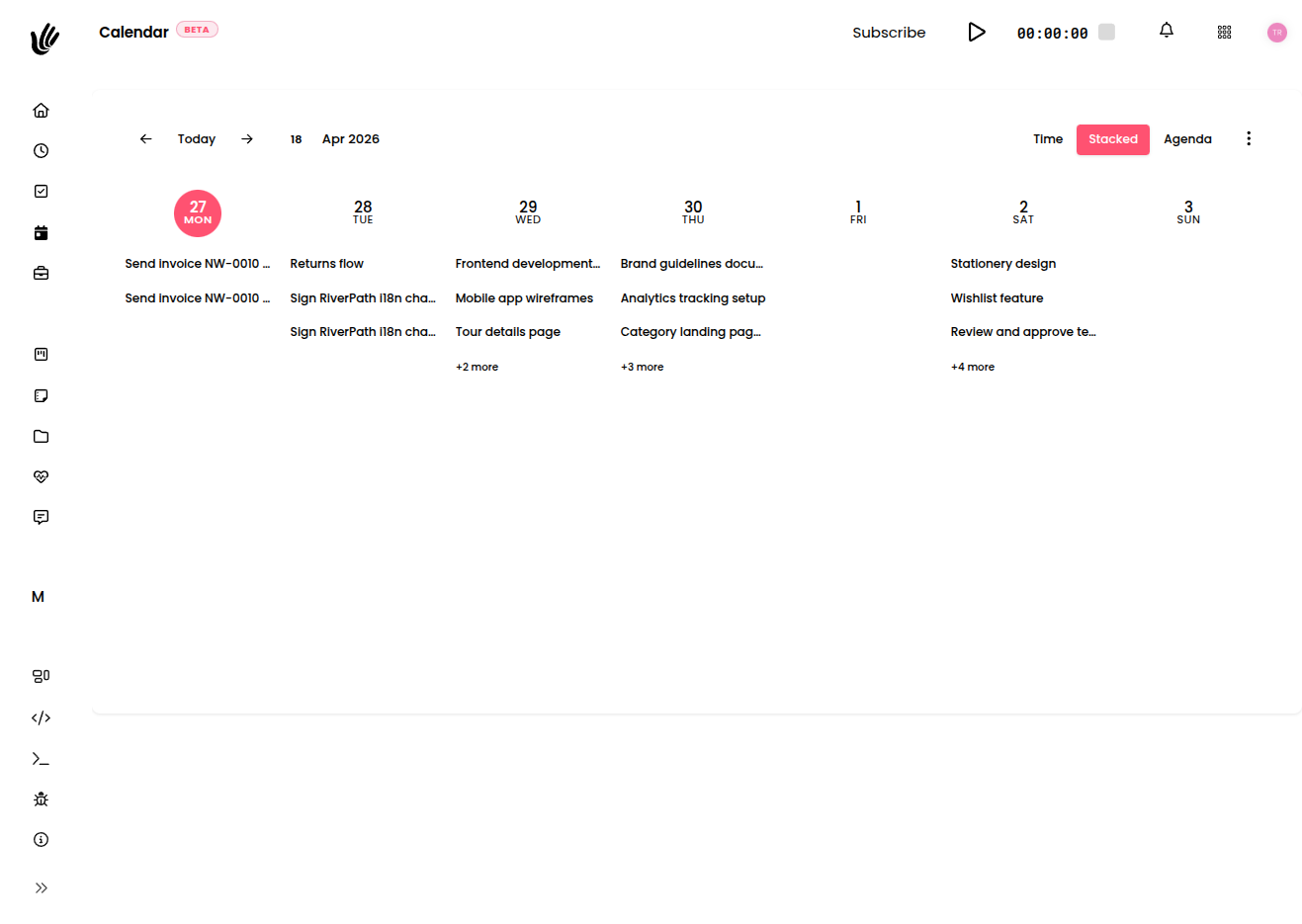Open the info circle icon in sidebar
Image resolution: width=1302 pixels, height=924 pixels.
[x=41, y=840]
